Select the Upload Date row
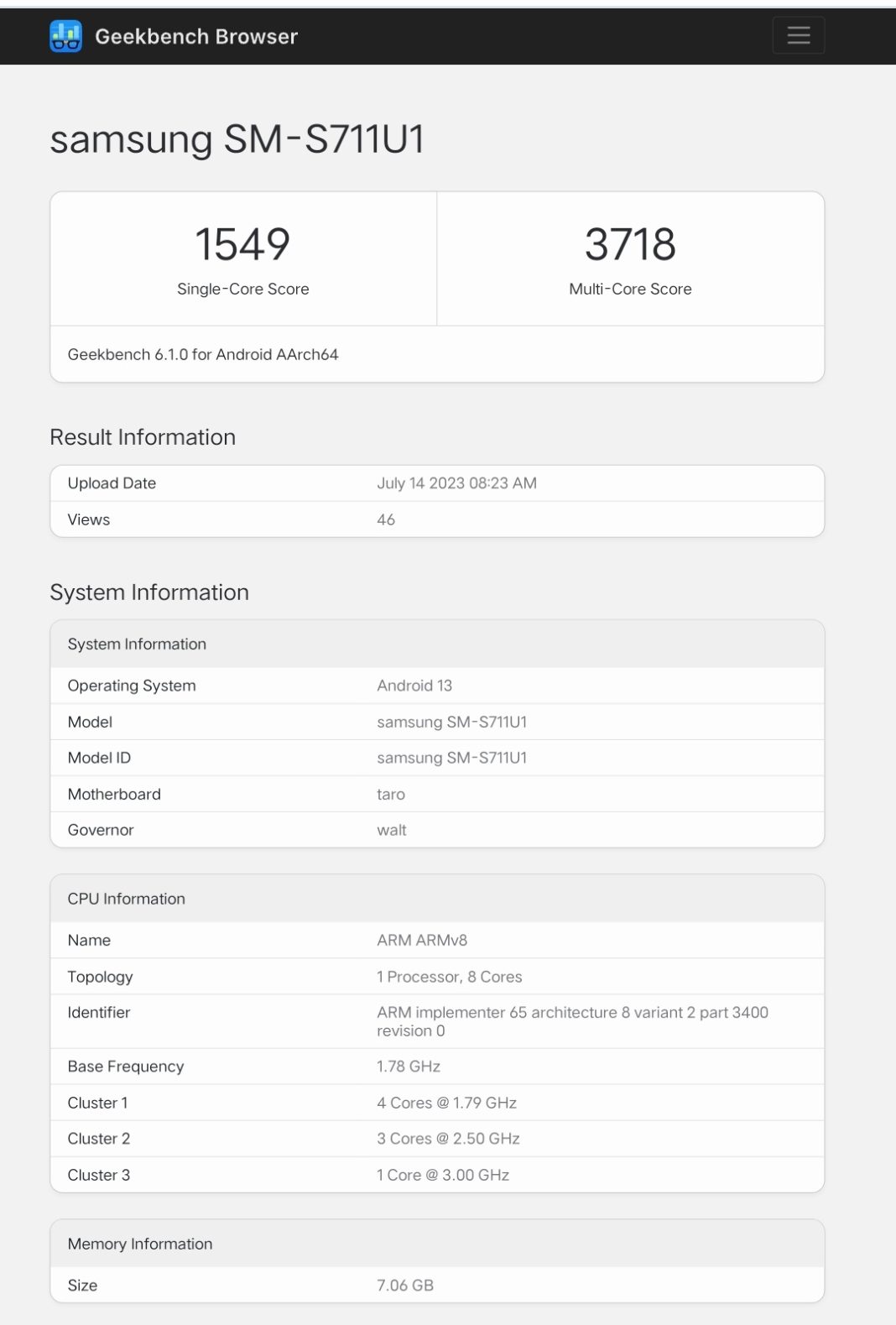The height and width of the screenshot is (1325, 896). tap(436, 483)
